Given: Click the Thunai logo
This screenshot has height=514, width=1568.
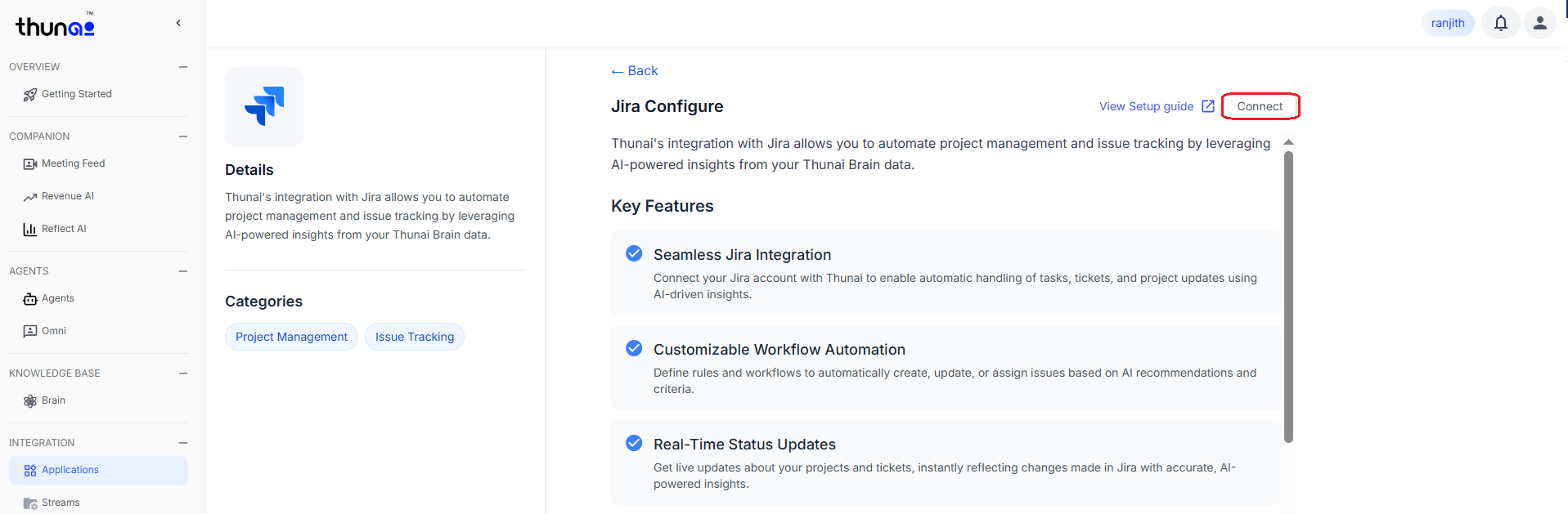Looking at the screenshot, I should pos(55,26).
